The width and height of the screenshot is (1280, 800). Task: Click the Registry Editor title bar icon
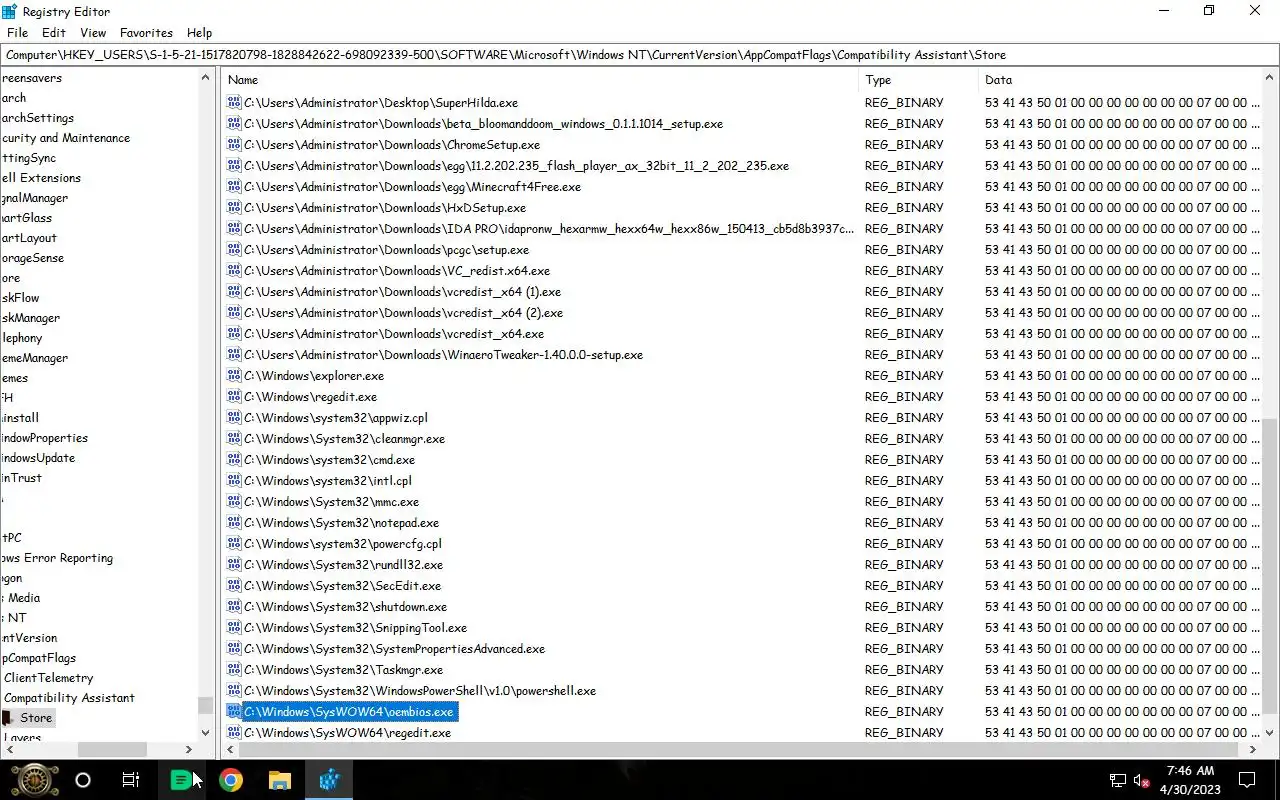coord(9,11)
